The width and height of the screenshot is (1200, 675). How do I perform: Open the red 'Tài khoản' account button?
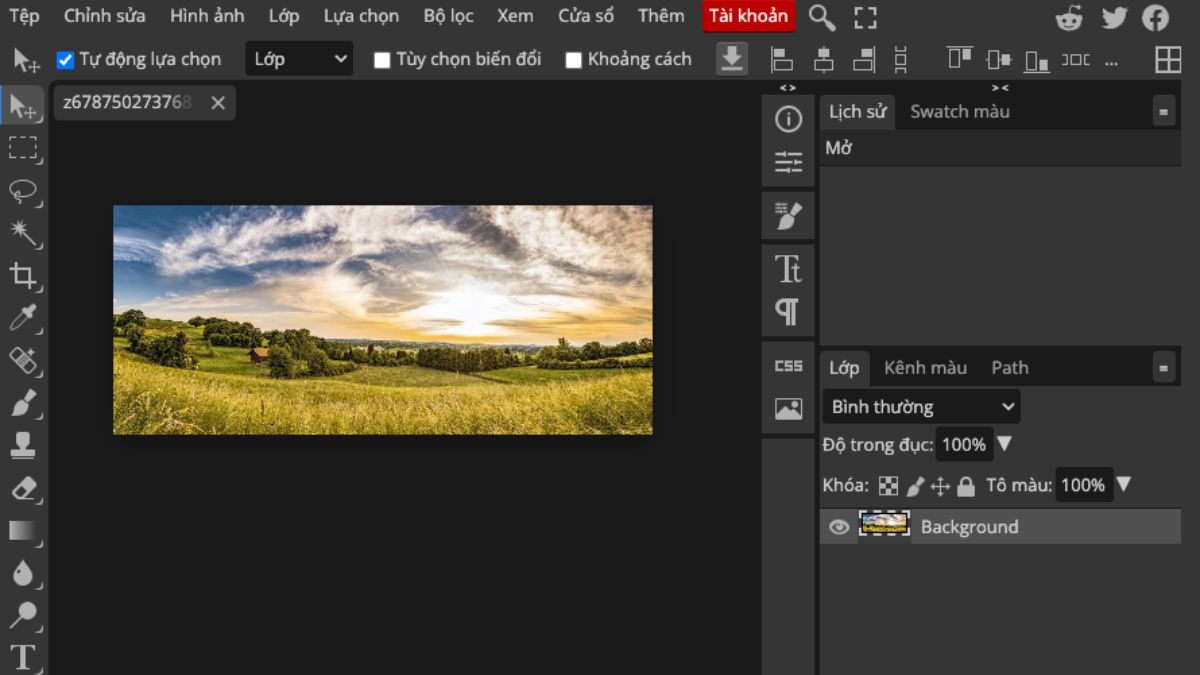click(x=748, y=16)
